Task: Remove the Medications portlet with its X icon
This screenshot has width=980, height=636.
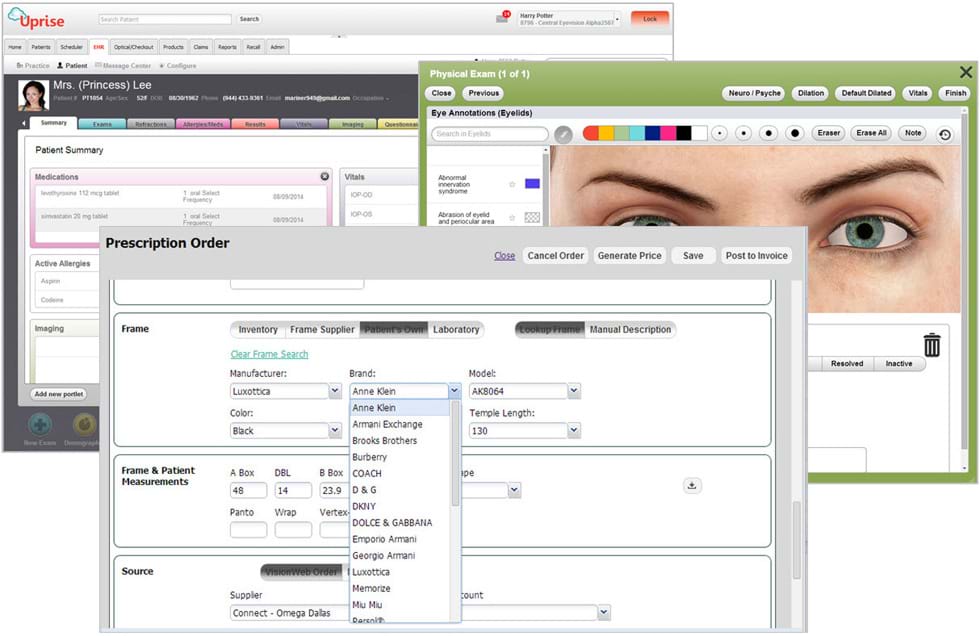Action: coord(324,177)
